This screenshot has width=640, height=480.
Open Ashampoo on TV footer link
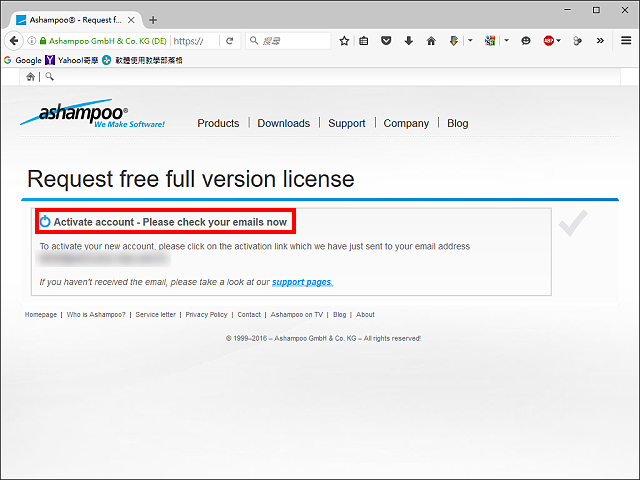[x=297, y=315]
